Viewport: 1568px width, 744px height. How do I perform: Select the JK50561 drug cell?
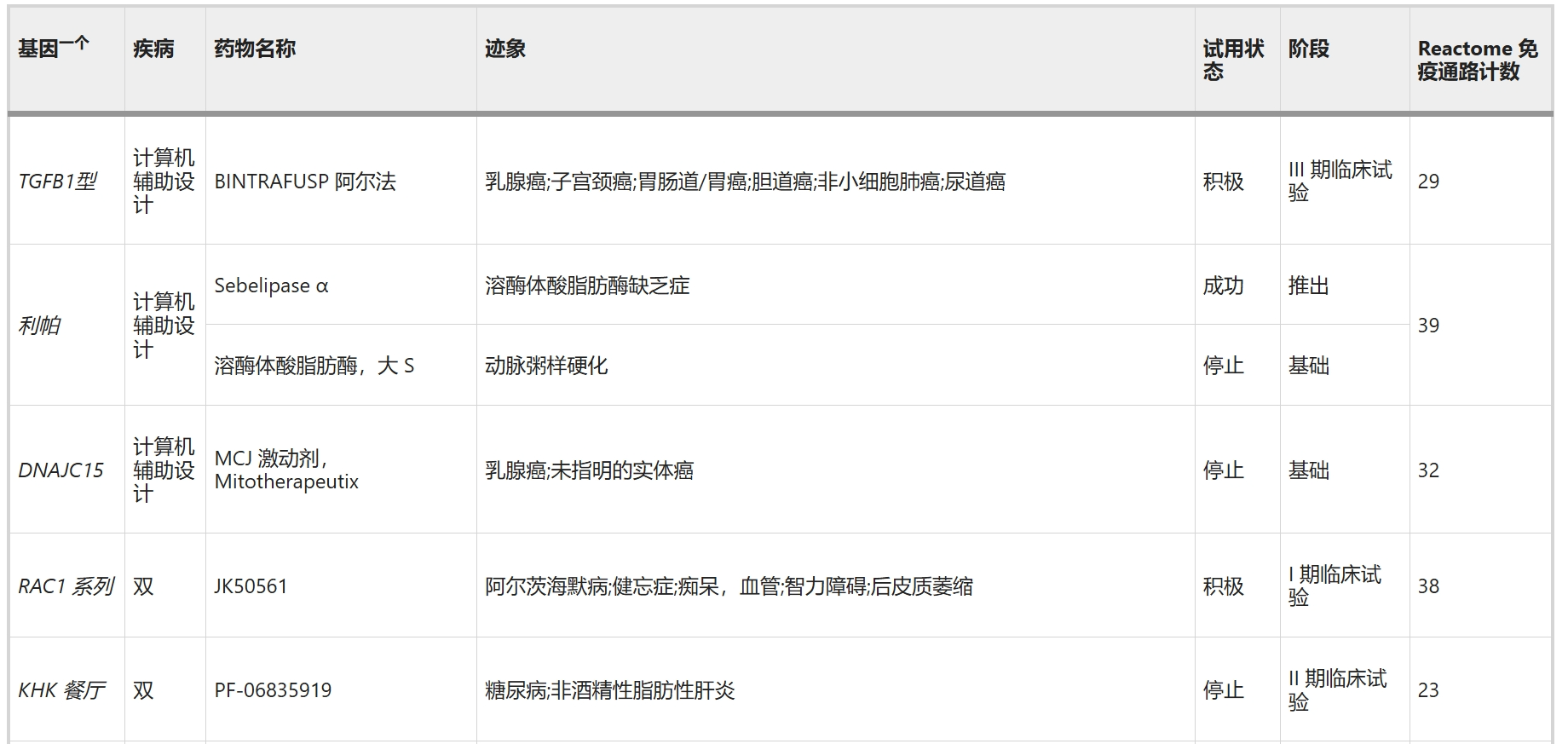coord(251,586)
